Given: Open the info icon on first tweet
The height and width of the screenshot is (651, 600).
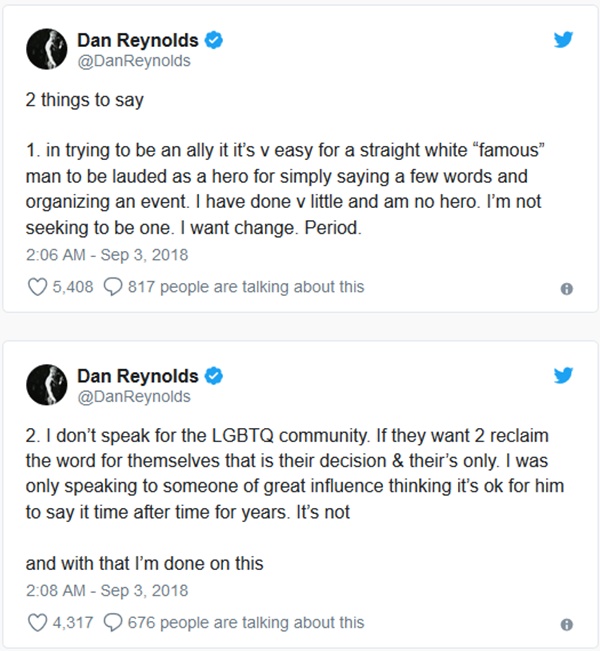Looking at the screenshot, I should (566, 289).
